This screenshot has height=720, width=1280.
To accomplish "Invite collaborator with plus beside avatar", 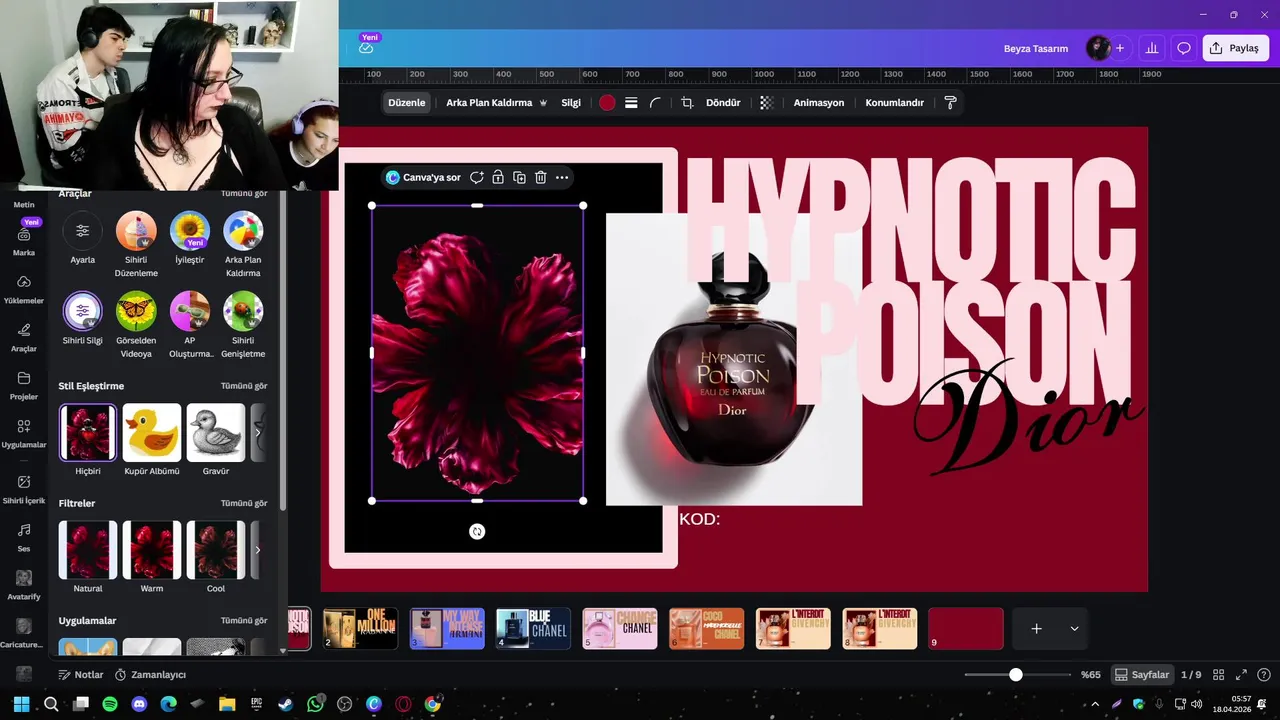I will point(1120,48).
